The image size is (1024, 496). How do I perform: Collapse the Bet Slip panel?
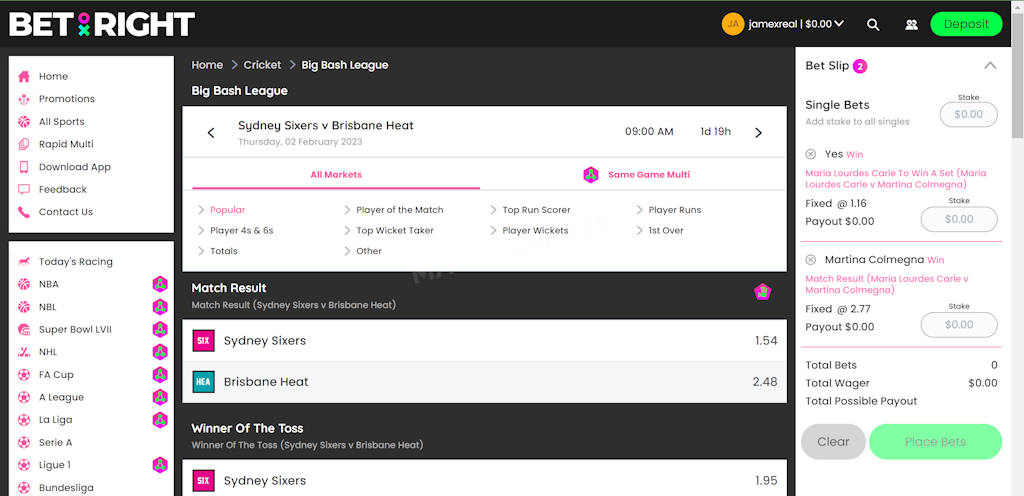click(990, 65)
